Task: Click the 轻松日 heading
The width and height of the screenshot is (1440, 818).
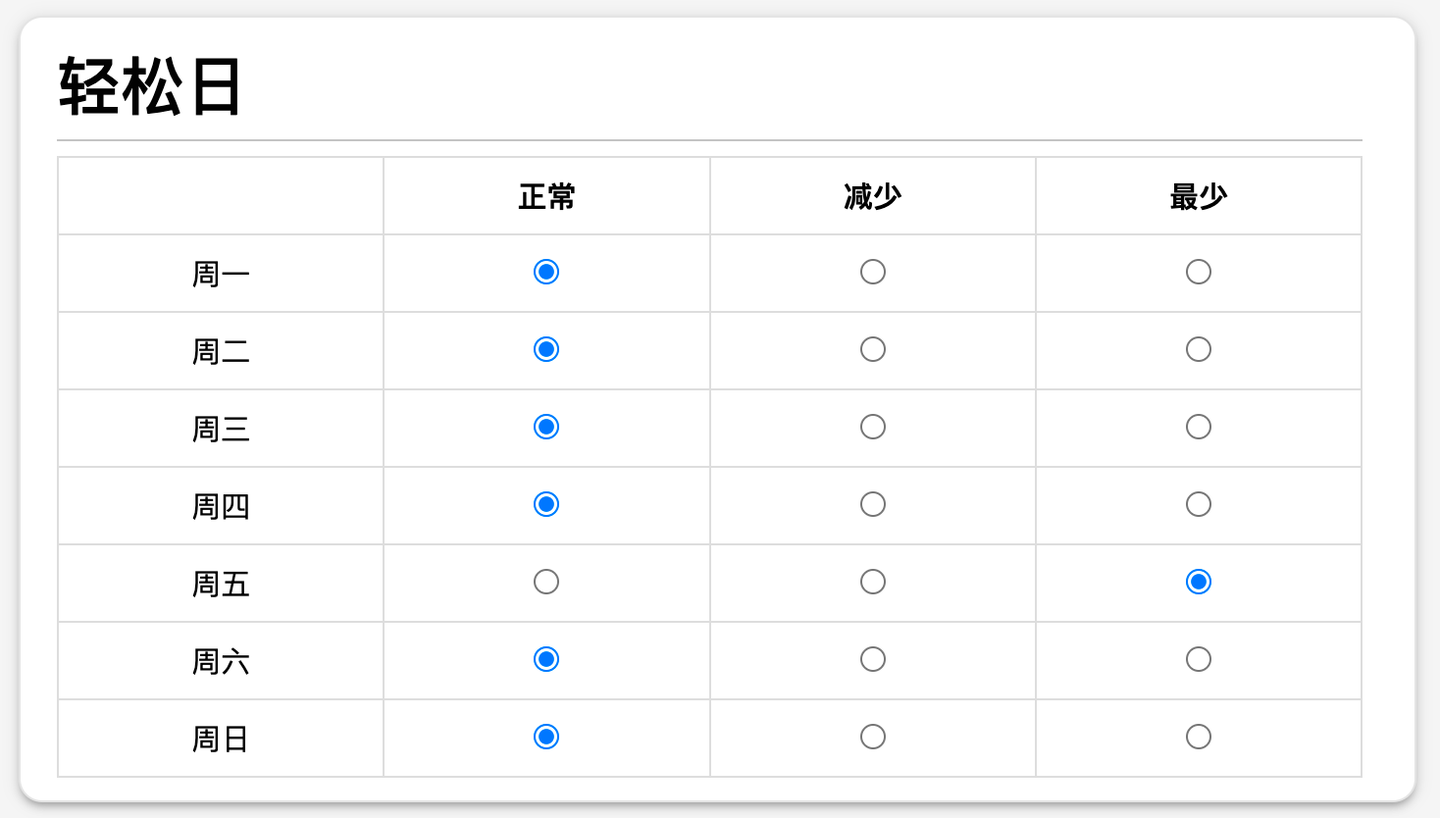Action: 150,88
